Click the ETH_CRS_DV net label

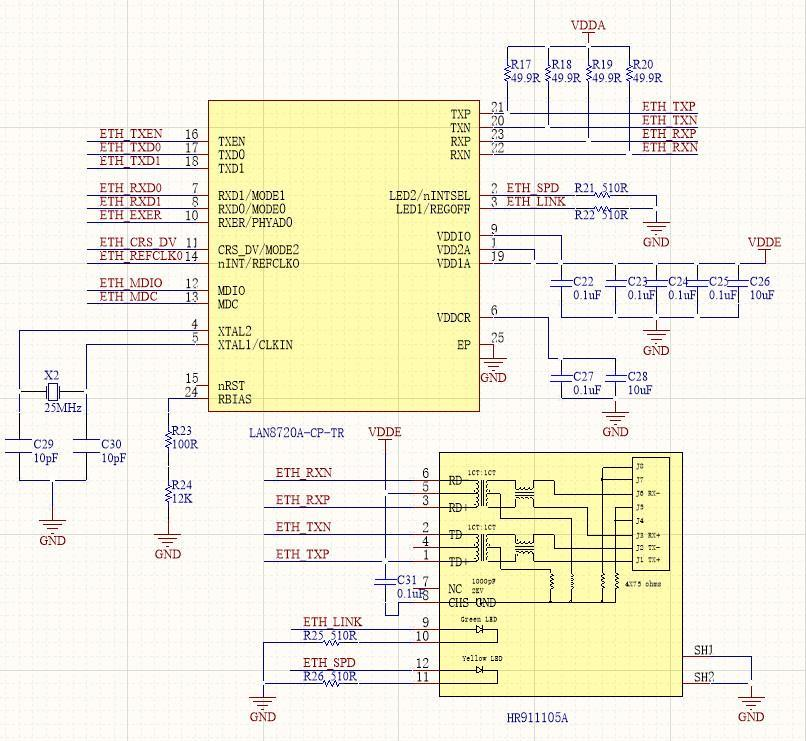(138, 242)
